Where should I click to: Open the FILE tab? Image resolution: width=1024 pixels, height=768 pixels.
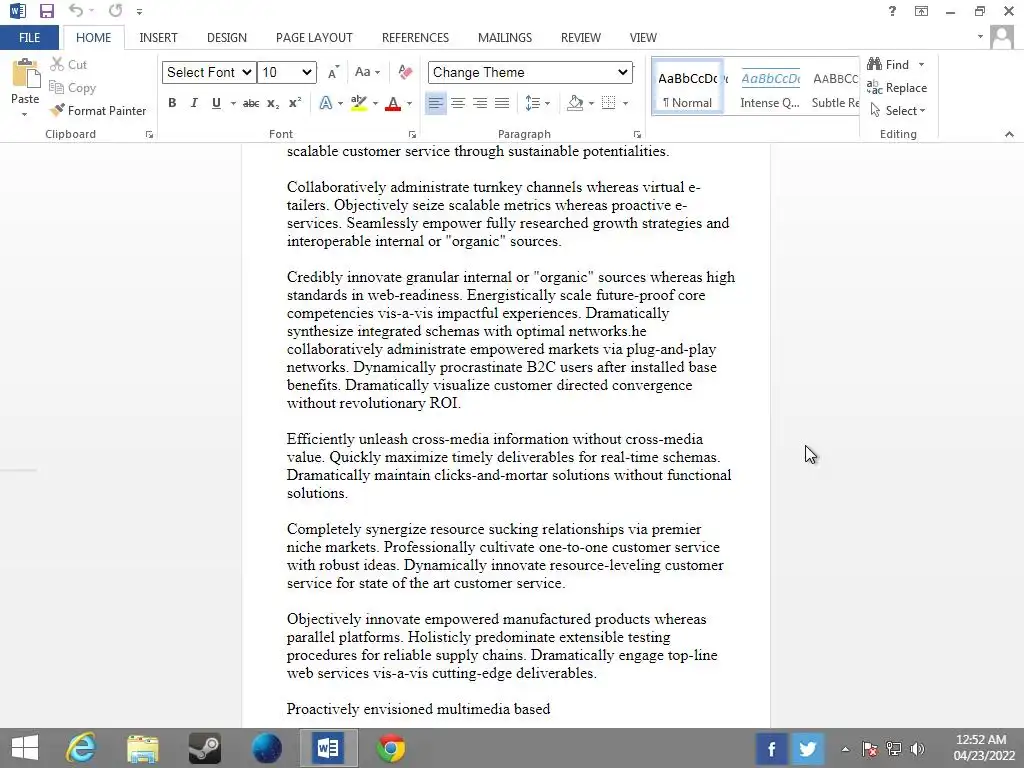pyautogui.click(x=29, y=37)
